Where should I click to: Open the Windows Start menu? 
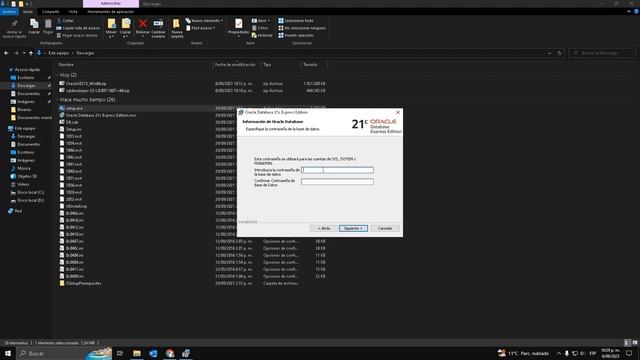tap(8, 353)
